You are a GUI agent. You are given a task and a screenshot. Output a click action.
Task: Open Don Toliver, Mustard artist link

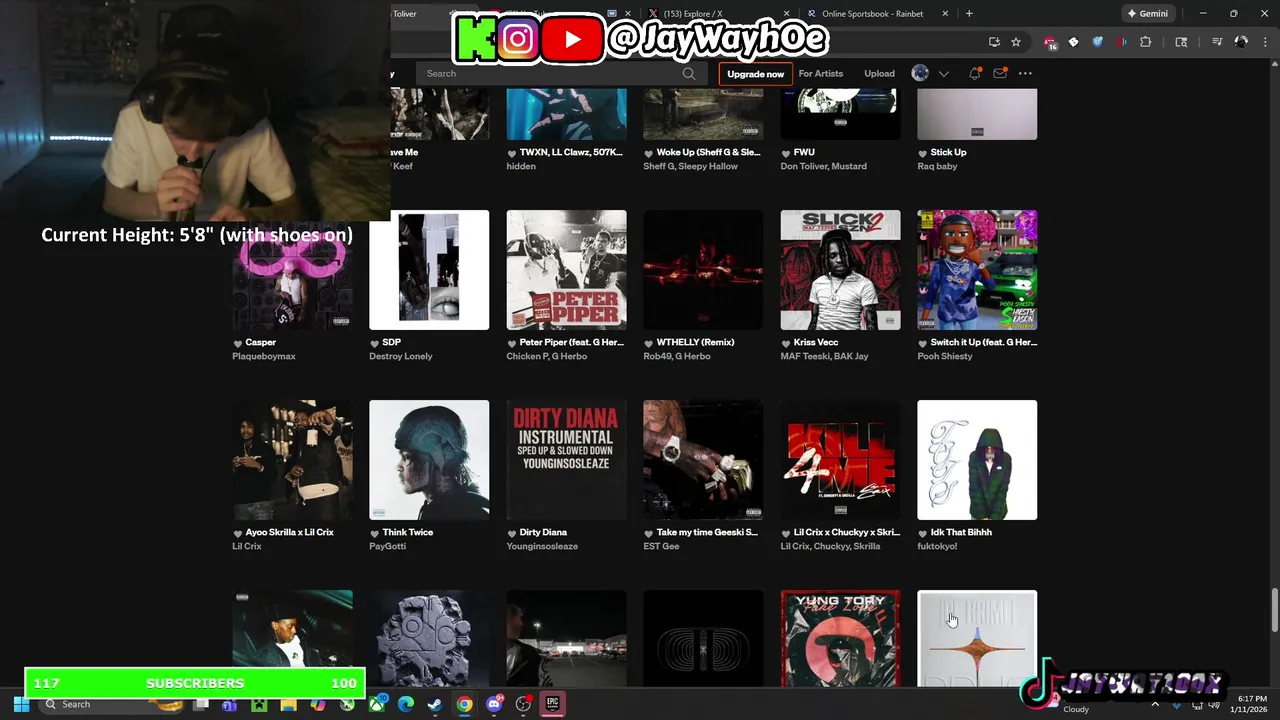(823, 166)
